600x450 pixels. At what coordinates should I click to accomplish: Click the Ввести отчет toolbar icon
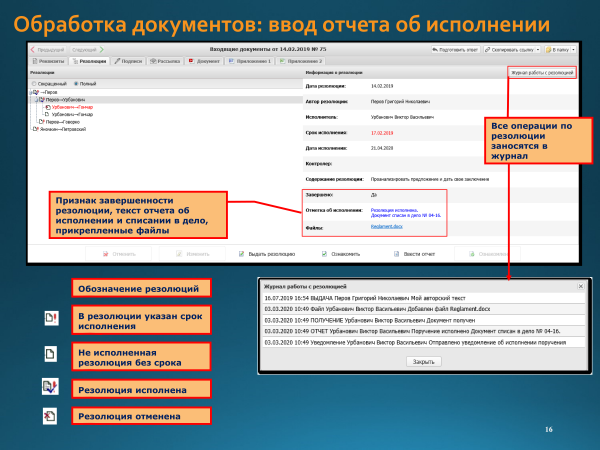tap(405, 254)
